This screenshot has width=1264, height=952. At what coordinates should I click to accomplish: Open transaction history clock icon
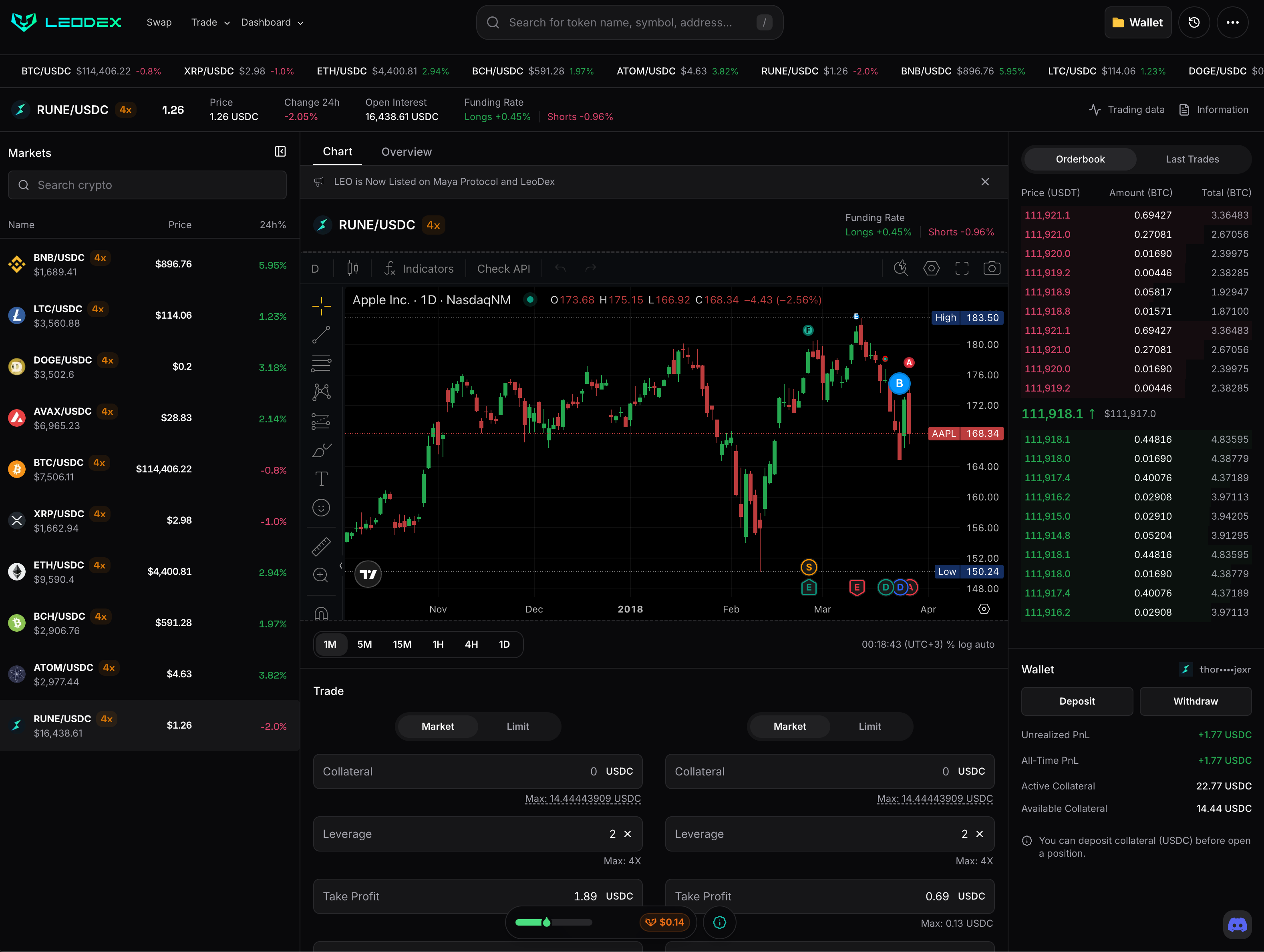[x=1194, y=22]
